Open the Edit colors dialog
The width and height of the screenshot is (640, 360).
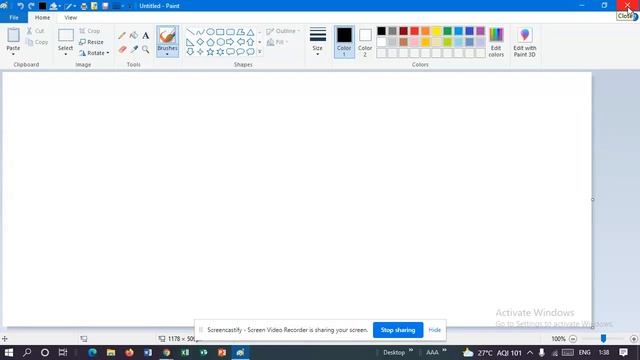click(496, 42)
